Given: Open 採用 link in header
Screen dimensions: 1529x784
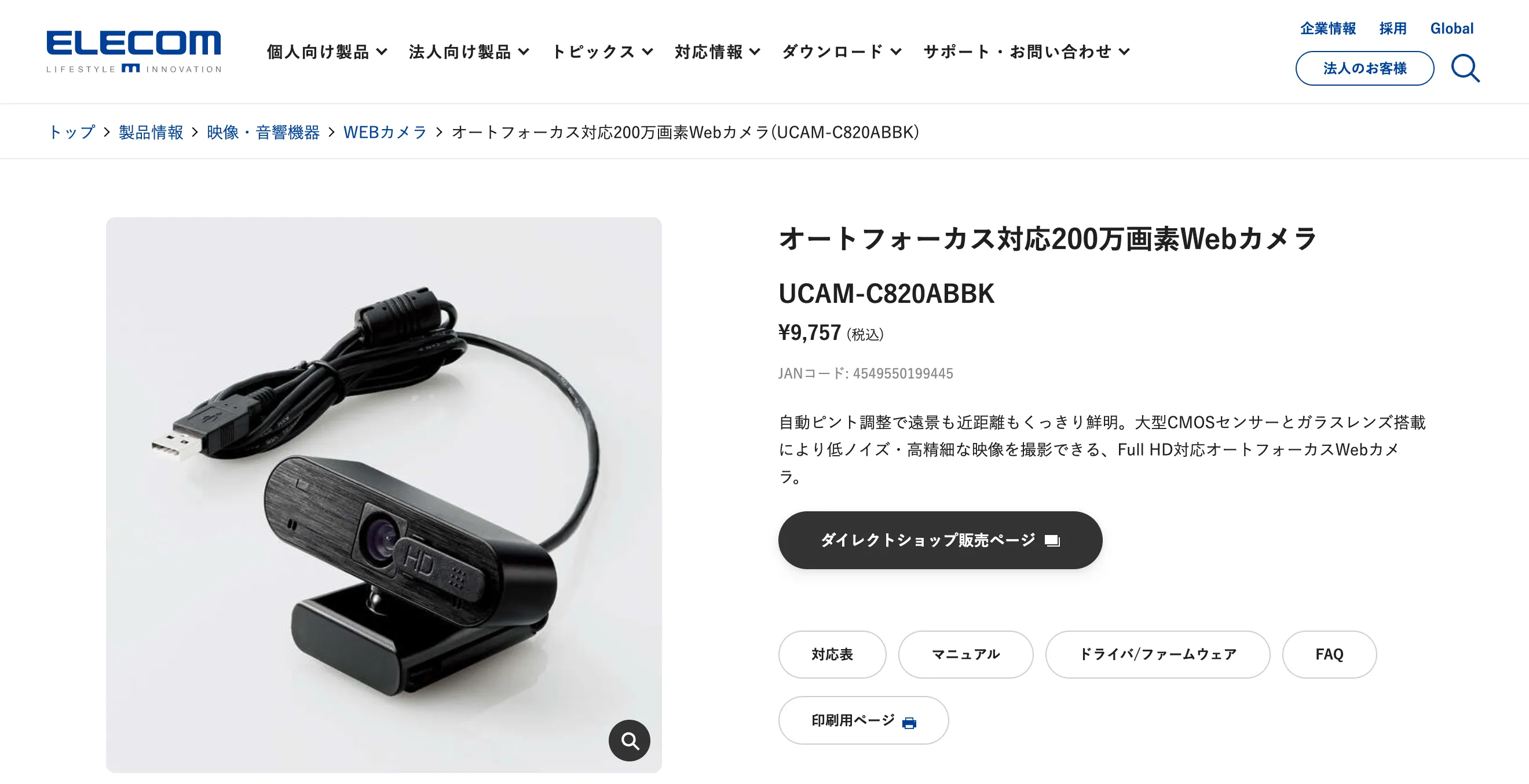Looking at the screenshot, I should click(1392, 28).
